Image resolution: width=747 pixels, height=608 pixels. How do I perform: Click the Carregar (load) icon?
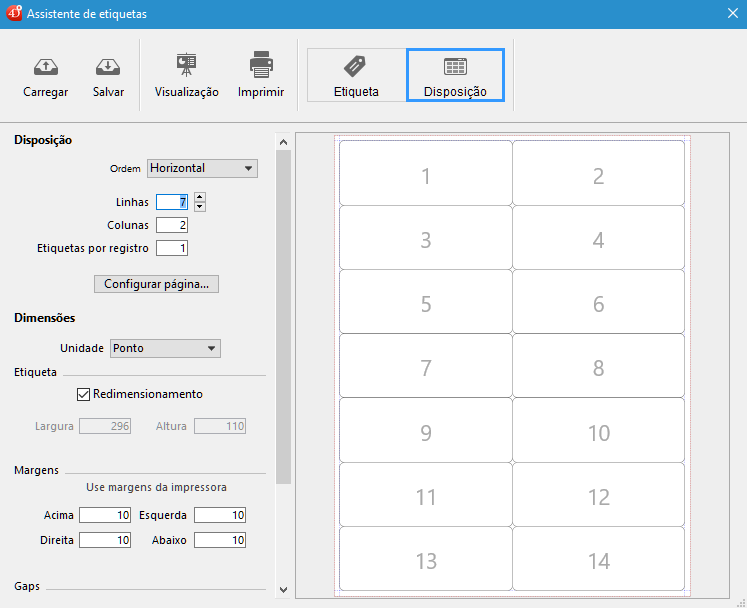pos(45,67)
